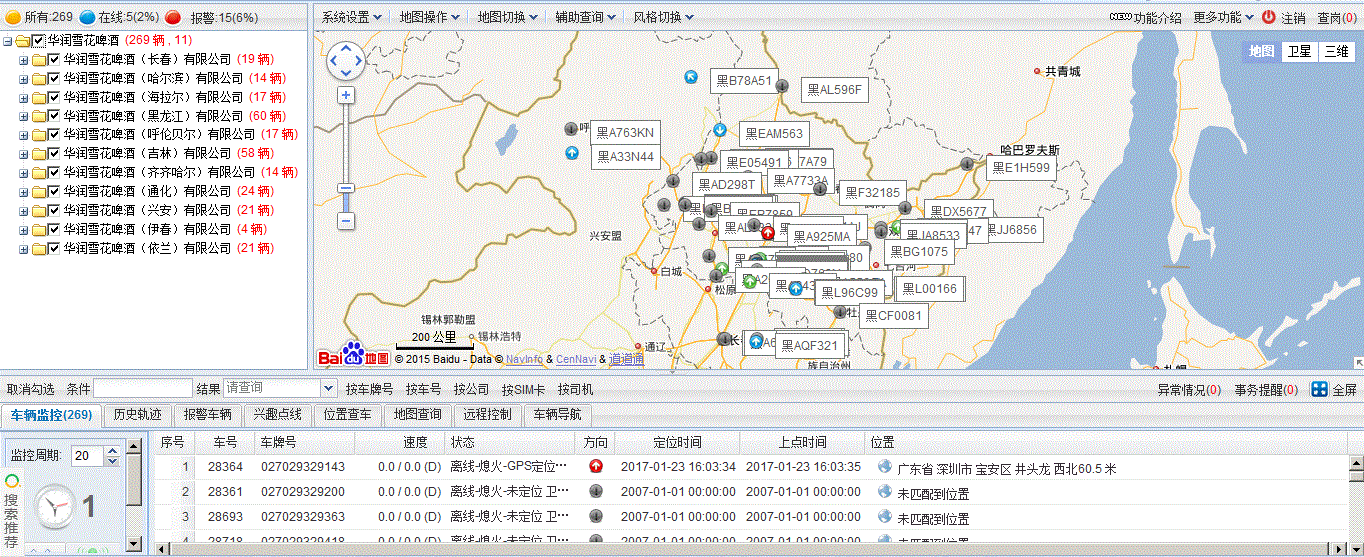
Task: Open the 报警车辆 tab
Action: (x=208, y=414)
